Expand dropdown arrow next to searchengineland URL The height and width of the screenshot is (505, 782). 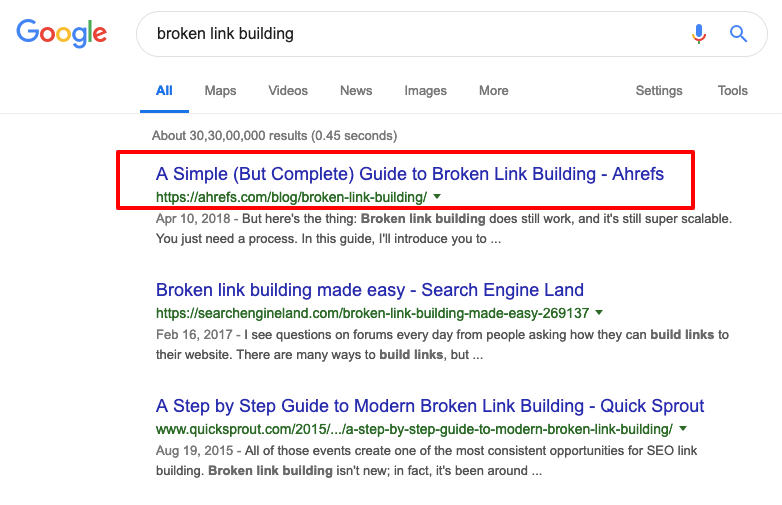click(x=599, y=313)
